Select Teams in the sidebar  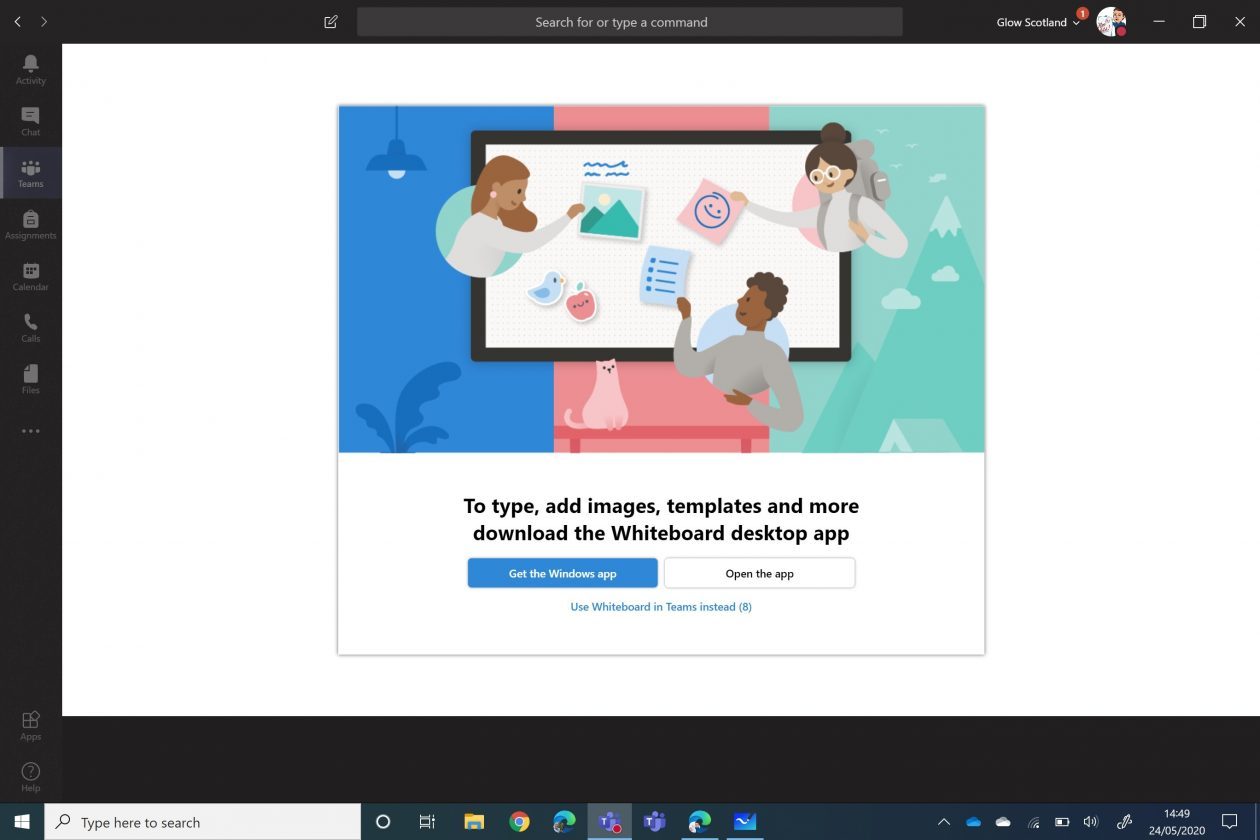pyautogui.click(x=30, y=173)
